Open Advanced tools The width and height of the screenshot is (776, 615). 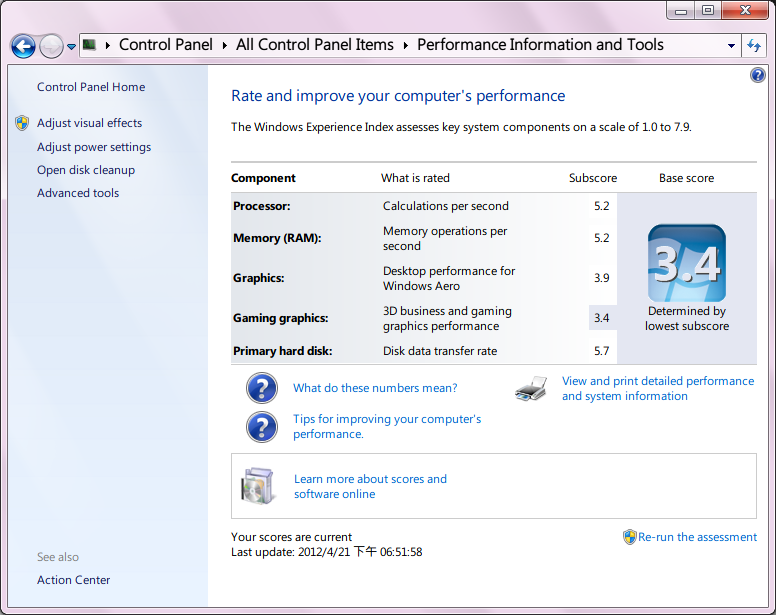[x=78, y=193]
